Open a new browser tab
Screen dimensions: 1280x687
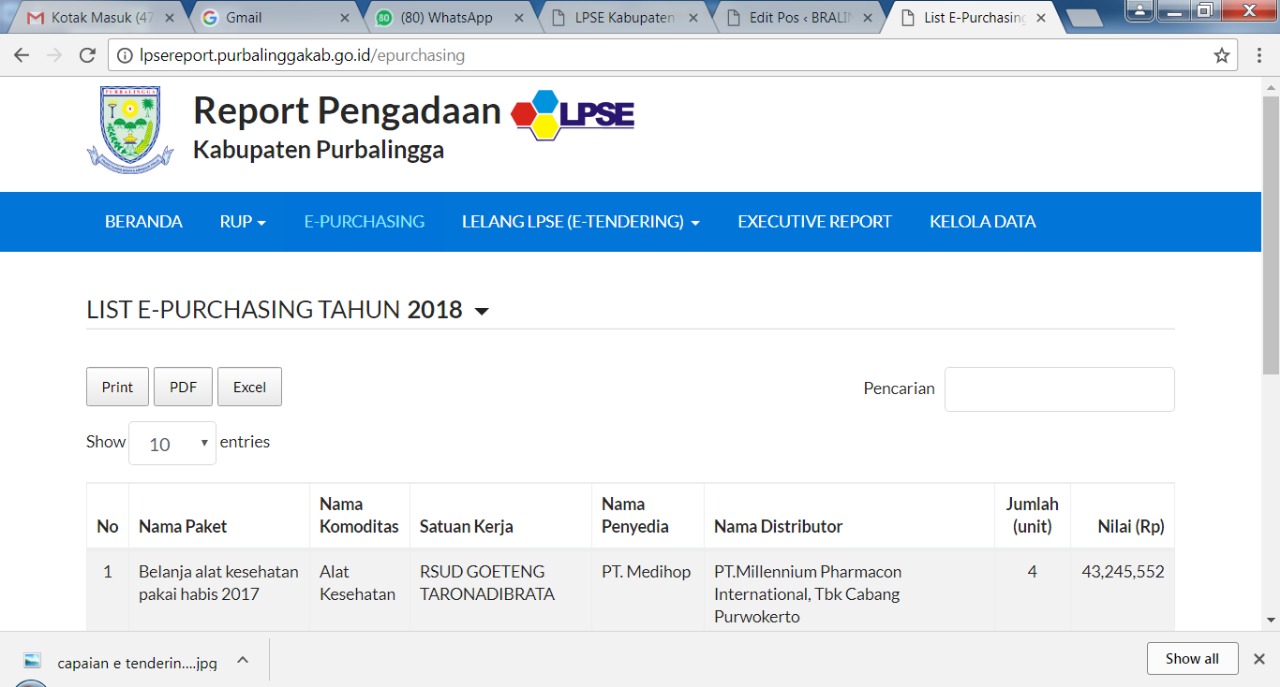[1085, 18]
